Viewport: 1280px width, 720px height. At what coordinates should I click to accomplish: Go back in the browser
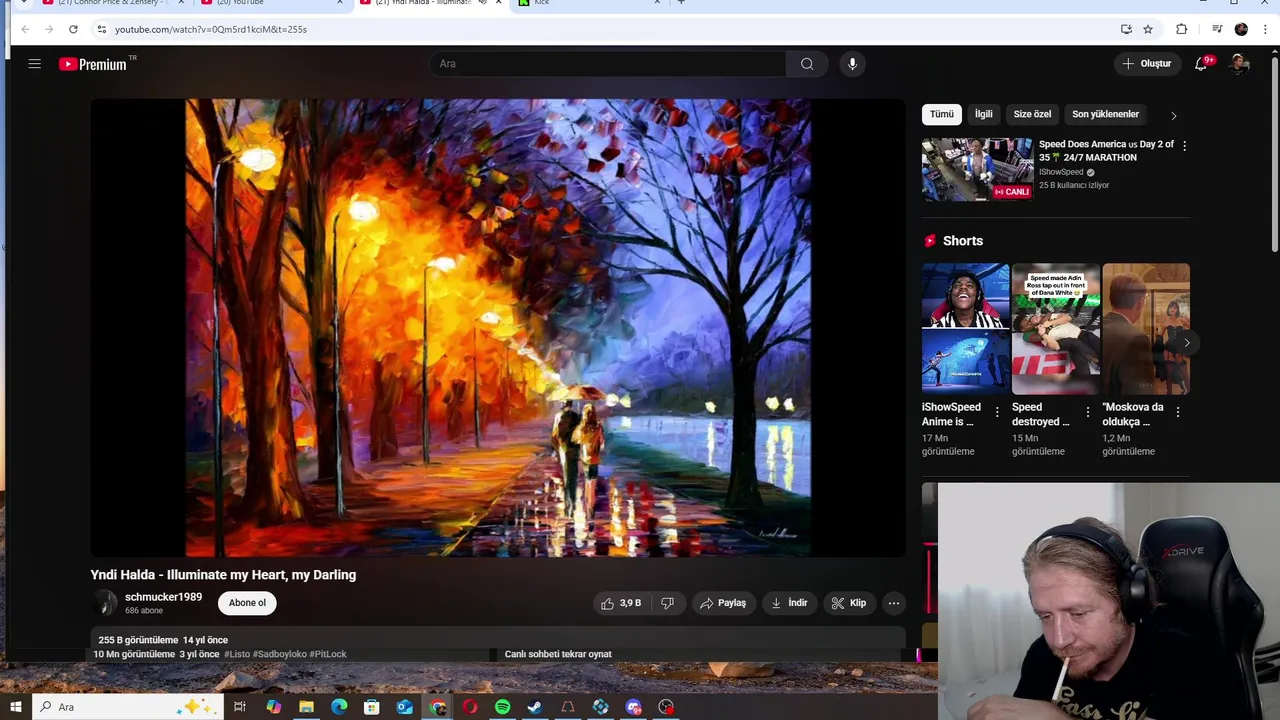[x=25, y=29]
